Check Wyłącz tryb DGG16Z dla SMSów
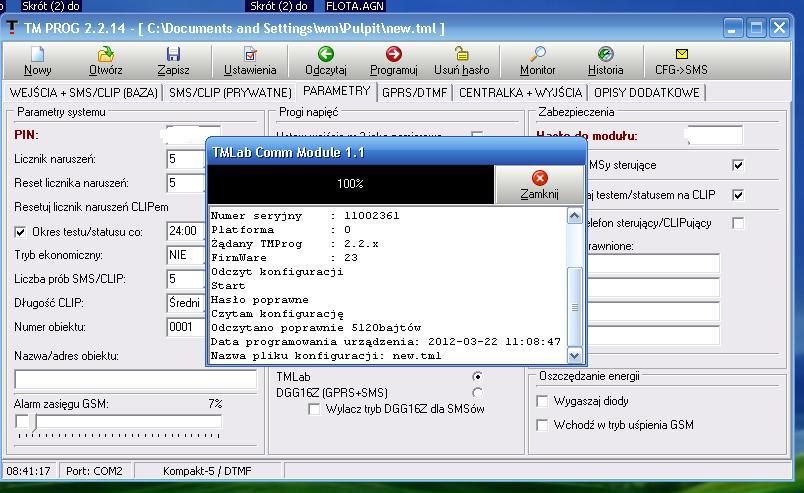The height and width of the screenshot is (493, 804). (x=314, y=409)
